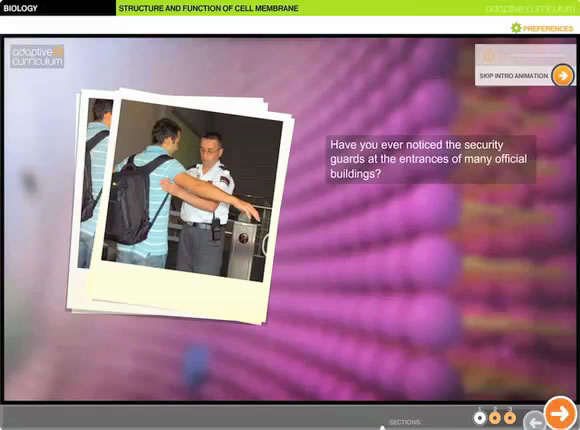Click the gray bottom navigation bar
Screen dimensions: 580x430
tap(237, 417)
